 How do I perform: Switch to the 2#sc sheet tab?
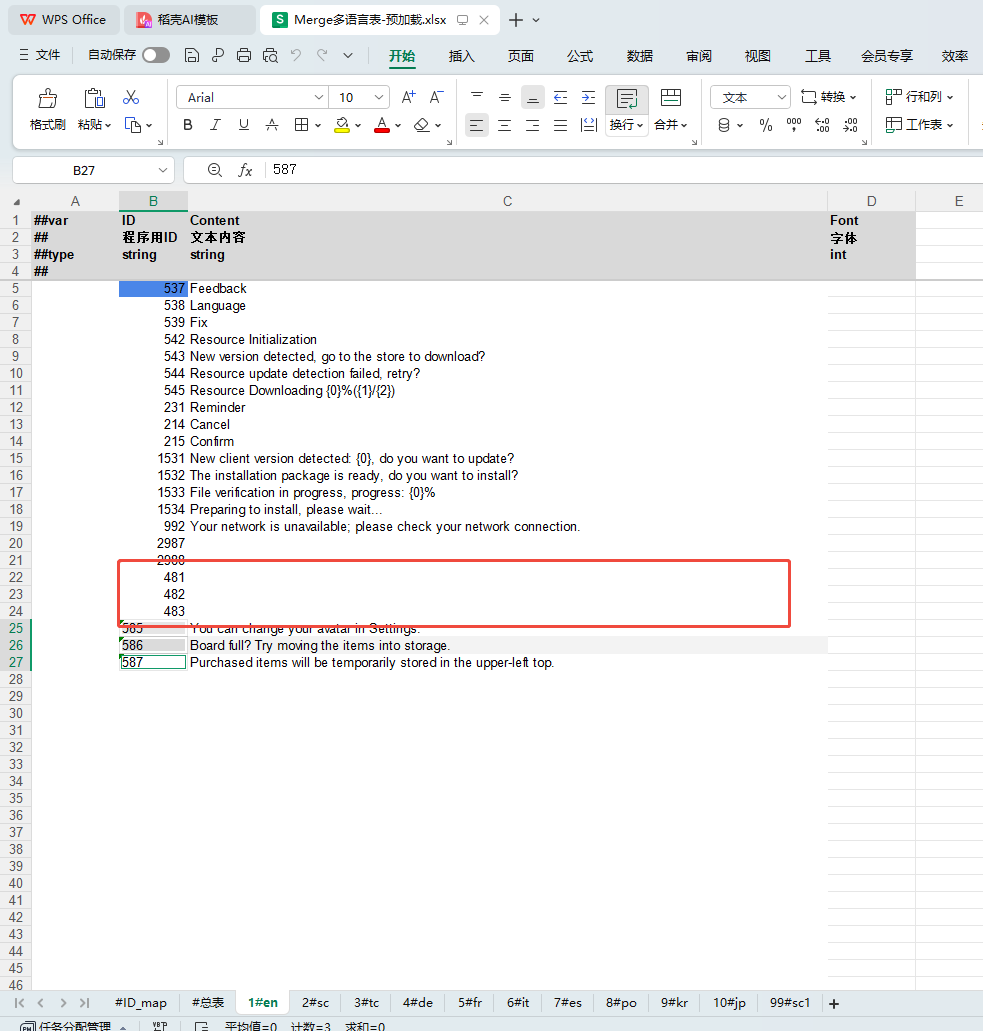315,1002
